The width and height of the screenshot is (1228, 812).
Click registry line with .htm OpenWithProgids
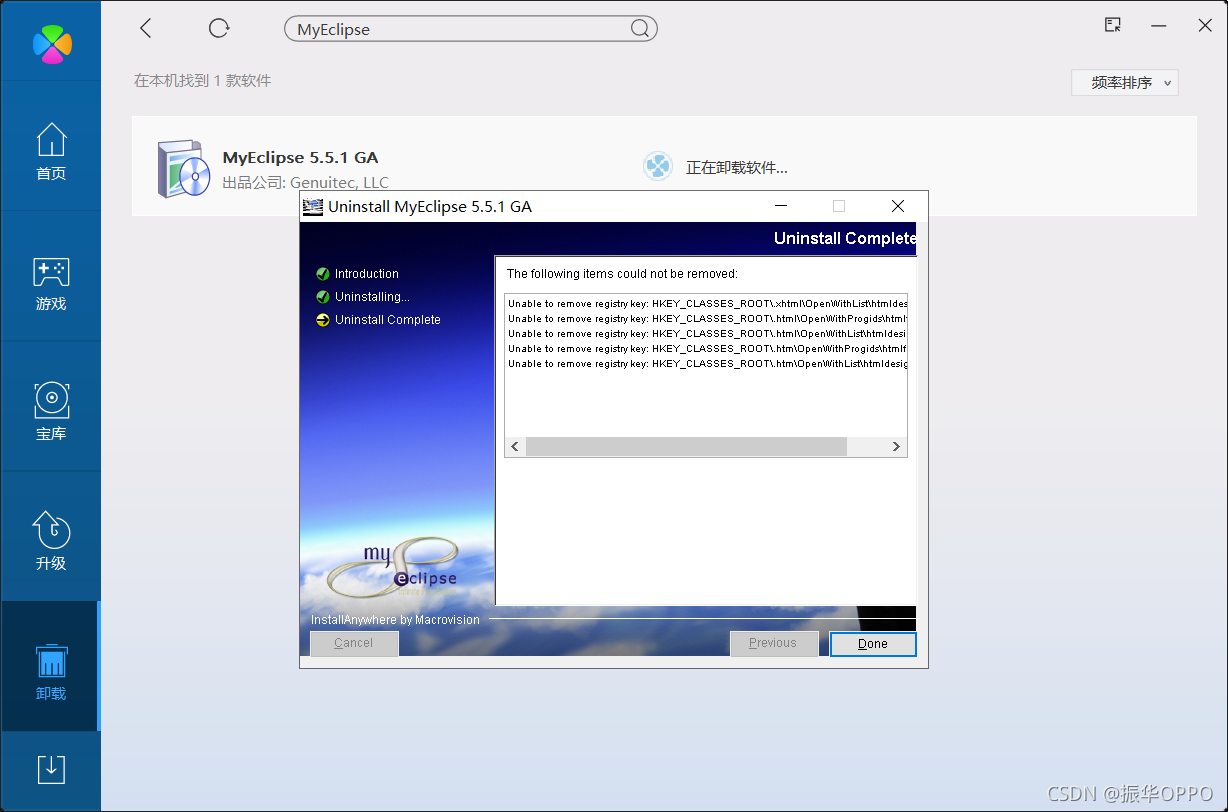pos(707,348)
